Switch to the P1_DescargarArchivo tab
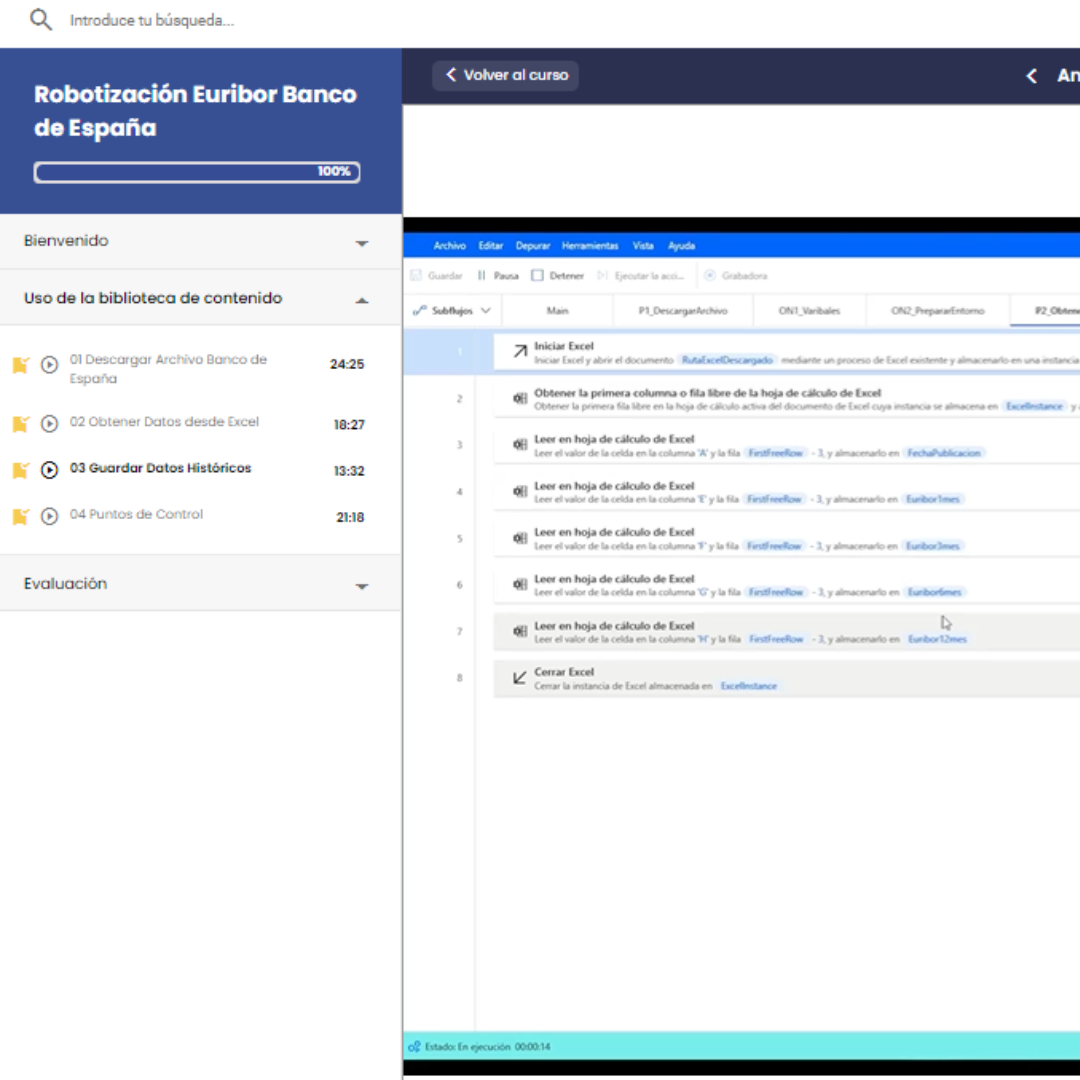Viewport: 1080px width, 1080px height. (683, 311)
